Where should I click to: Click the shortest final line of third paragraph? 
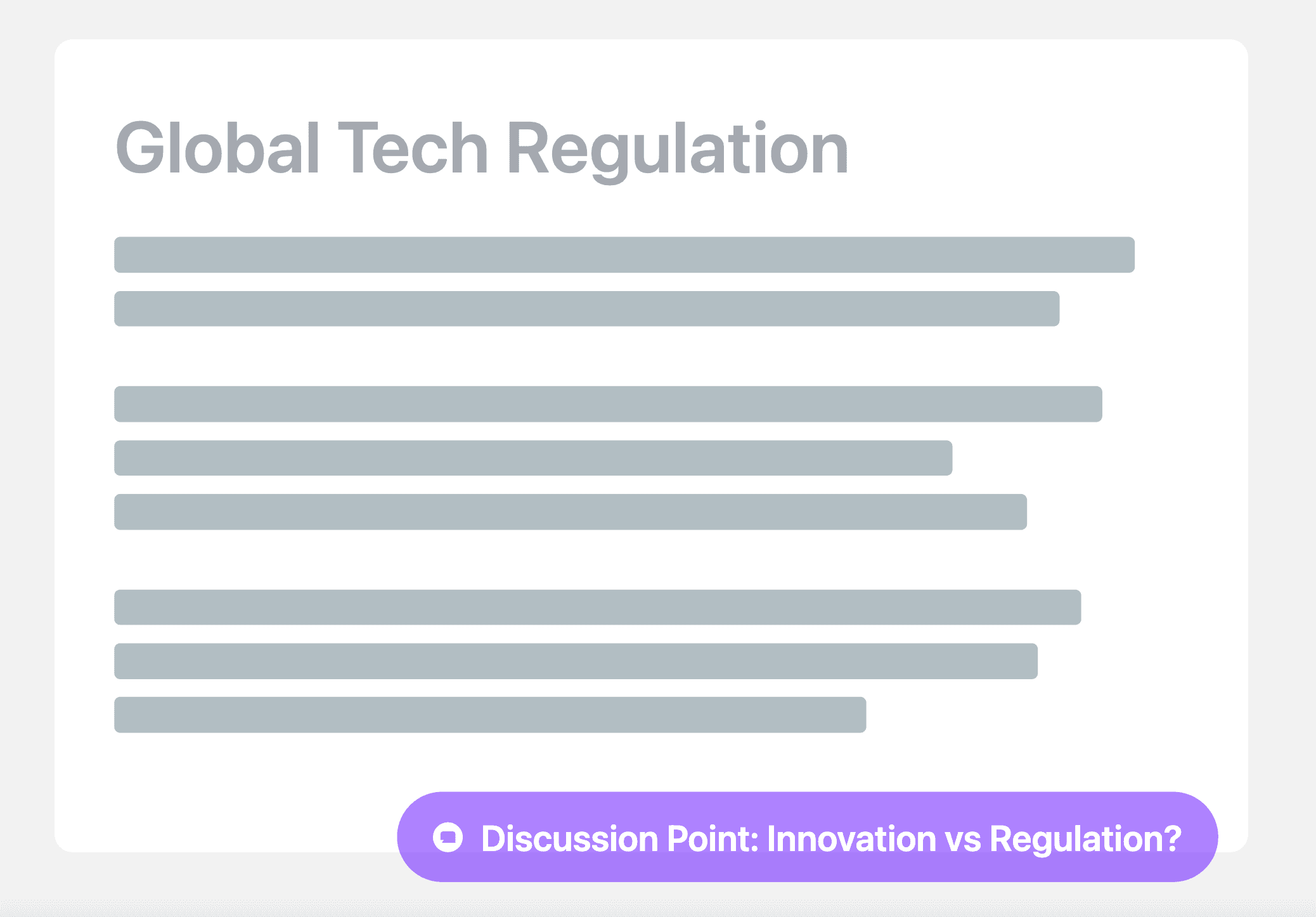pyautogui.click(x=490, y=715)
